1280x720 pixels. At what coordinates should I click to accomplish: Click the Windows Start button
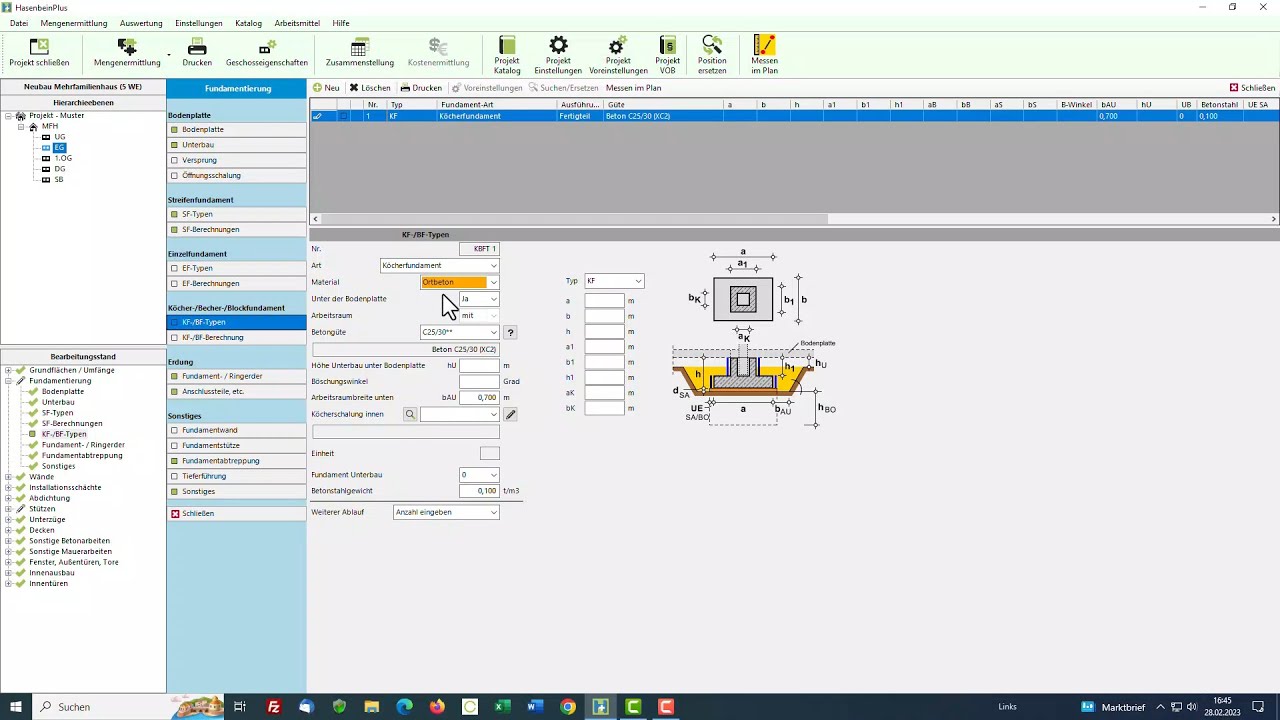(x=16, y=707)
